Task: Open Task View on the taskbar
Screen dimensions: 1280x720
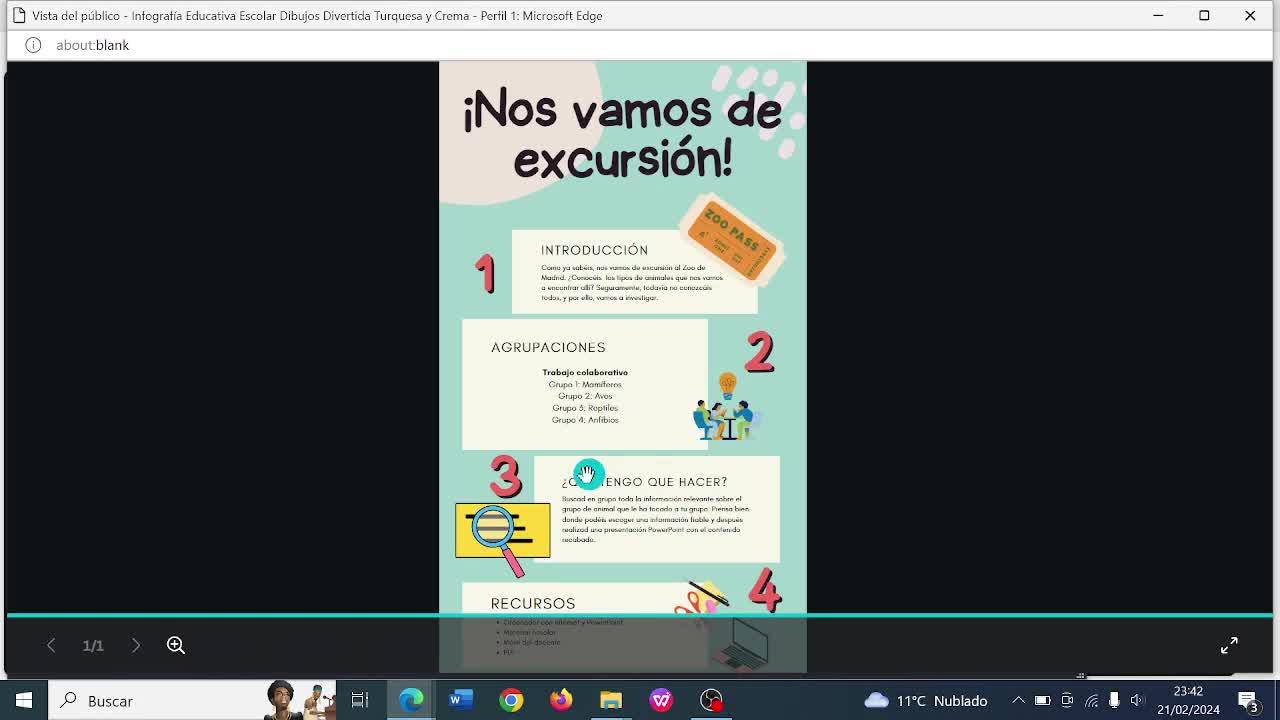Action: click(360, 700)
